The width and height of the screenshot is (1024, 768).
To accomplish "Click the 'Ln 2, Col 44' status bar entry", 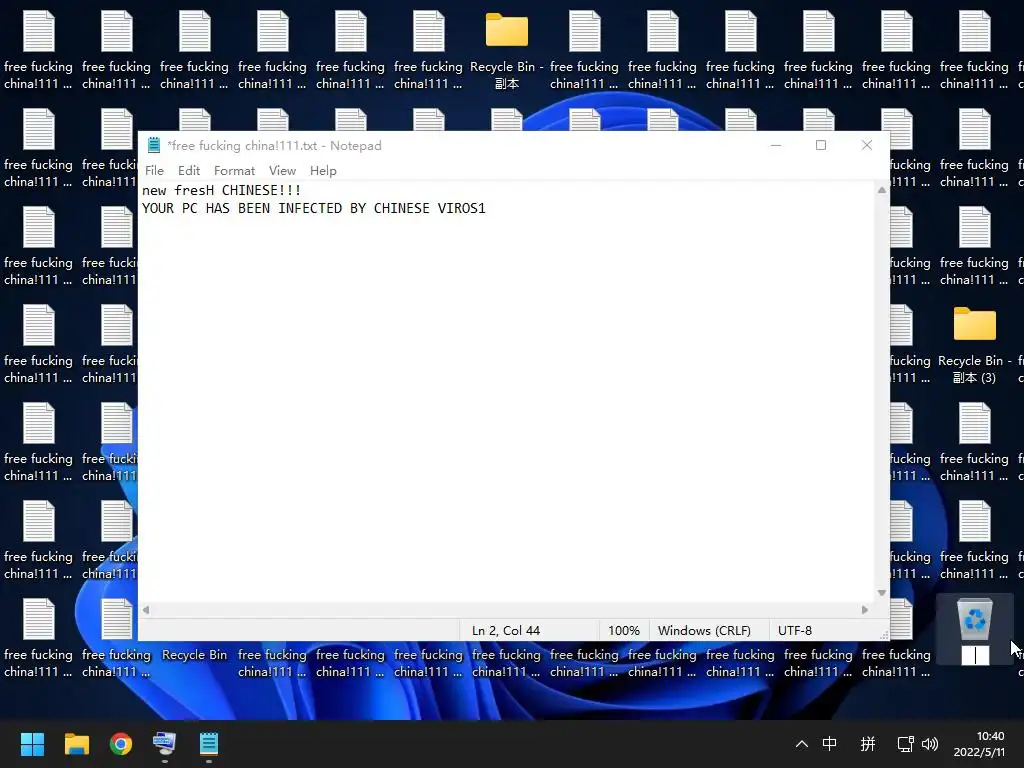I will point(506,630).
